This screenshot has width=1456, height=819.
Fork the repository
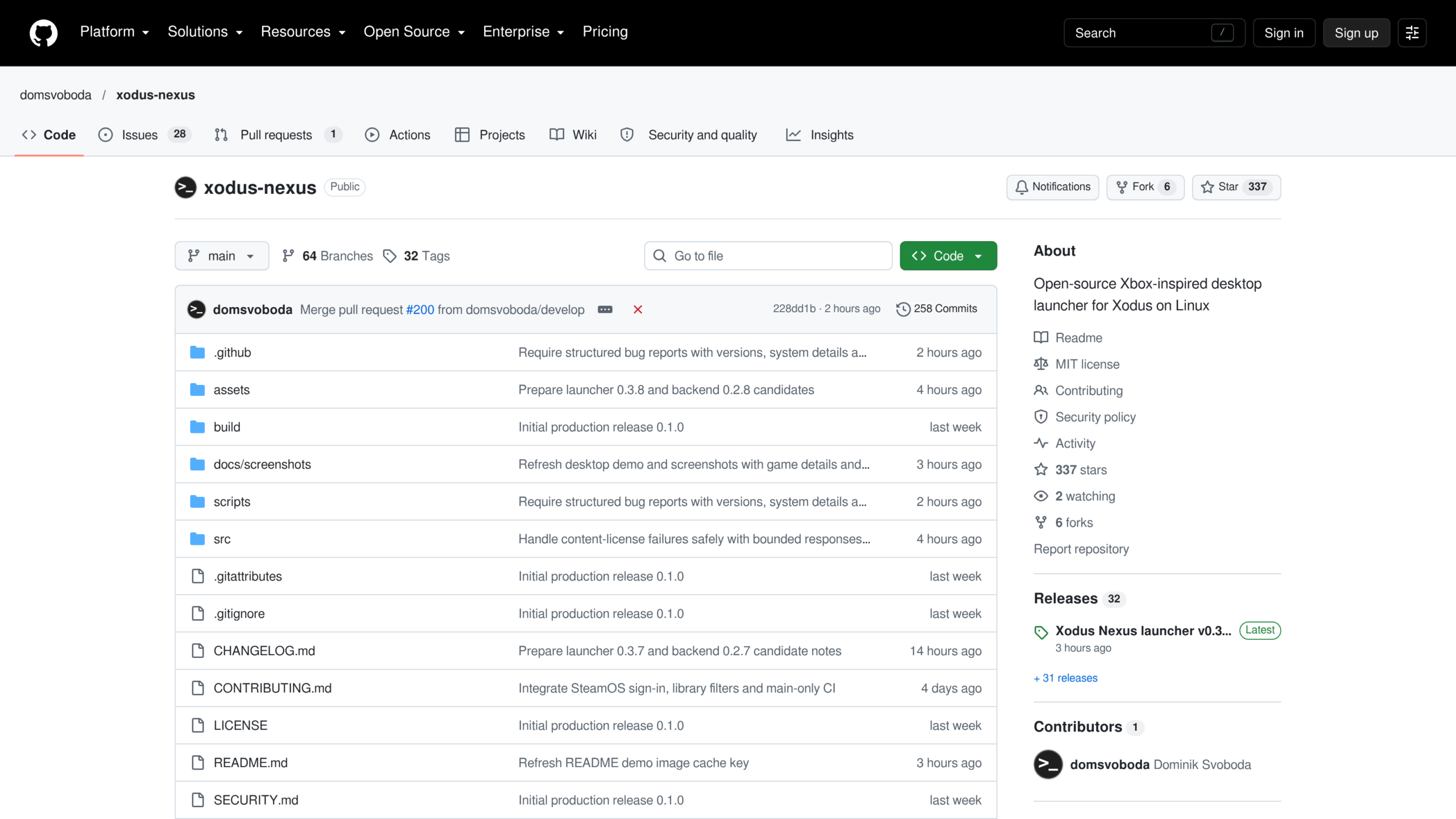pyautogui.click(x=1145, y=187)
